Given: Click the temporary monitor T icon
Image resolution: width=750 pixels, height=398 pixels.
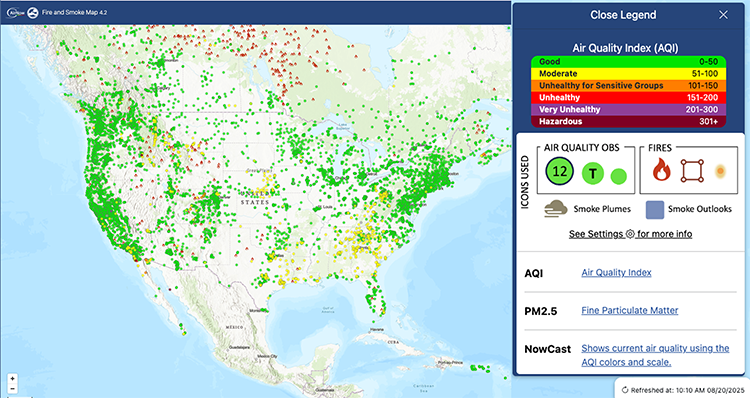Looking at the screenshot, I should click(593, 173).
